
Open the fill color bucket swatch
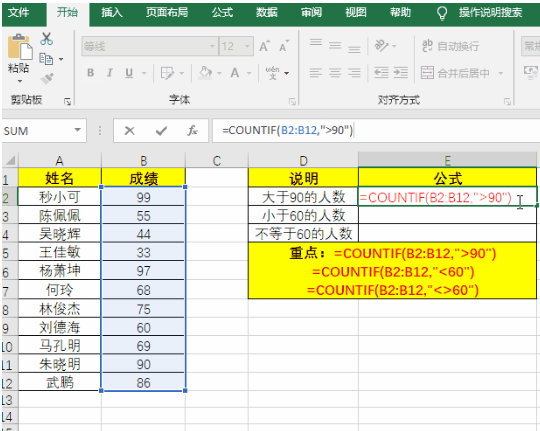tap(206, 73)
